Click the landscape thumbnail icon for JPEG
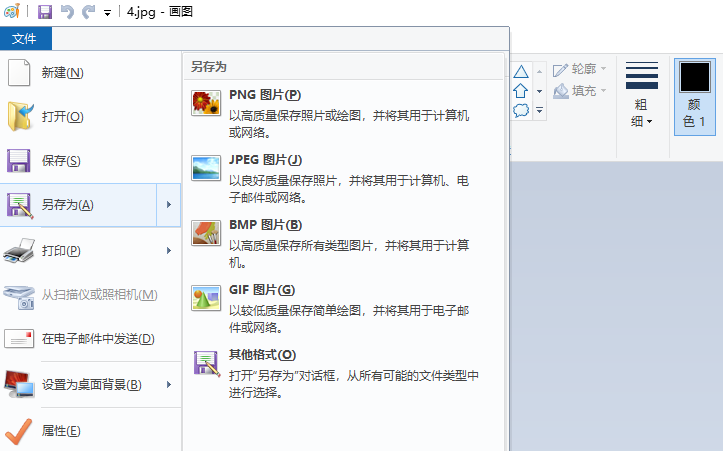Image resolution: width=723 pixels, height=451 pixels. pos(206,168)
